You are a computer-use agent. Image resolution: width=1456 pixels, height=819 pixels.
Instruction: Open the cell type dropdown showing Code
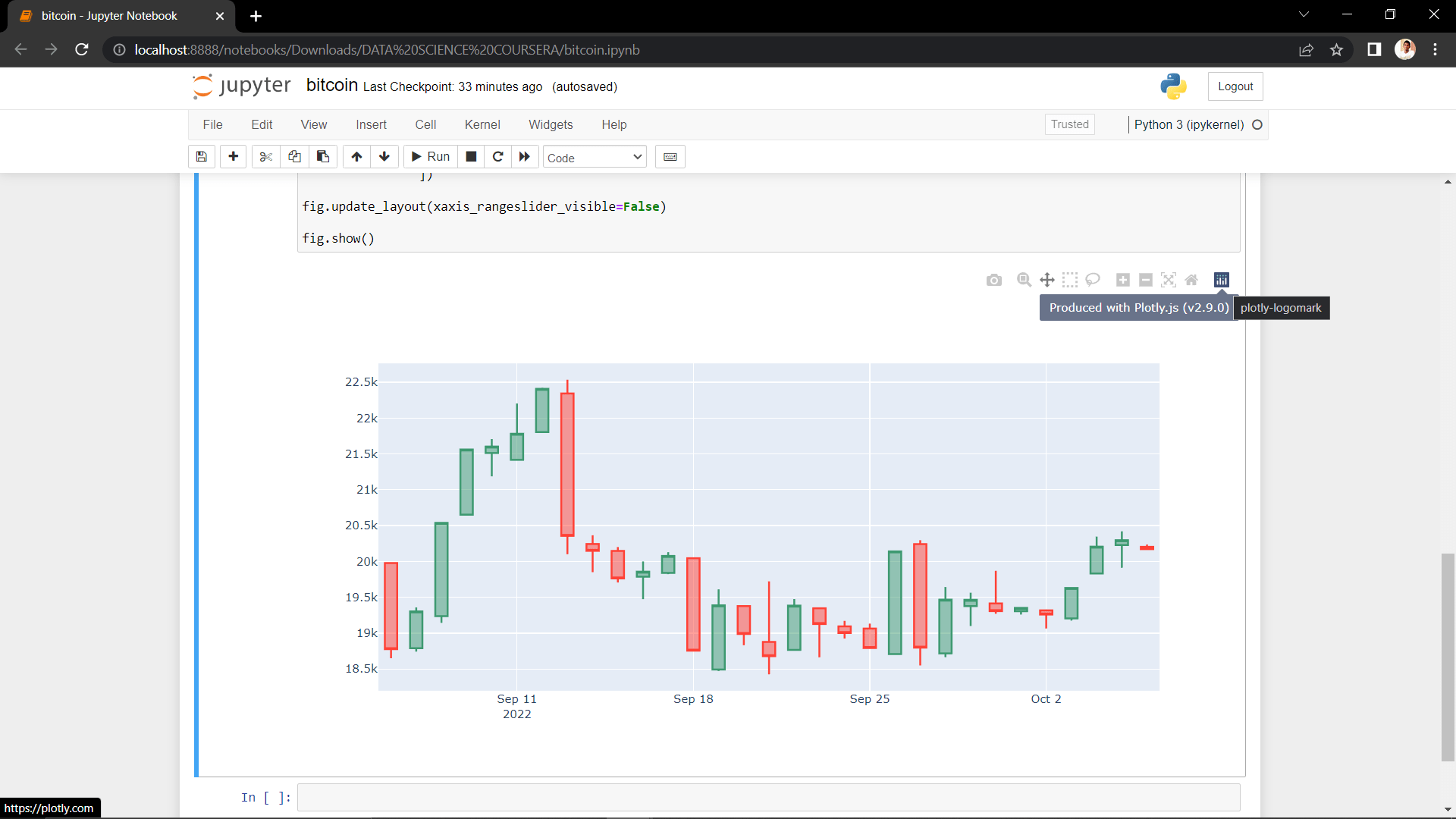[x=594, y=157]
